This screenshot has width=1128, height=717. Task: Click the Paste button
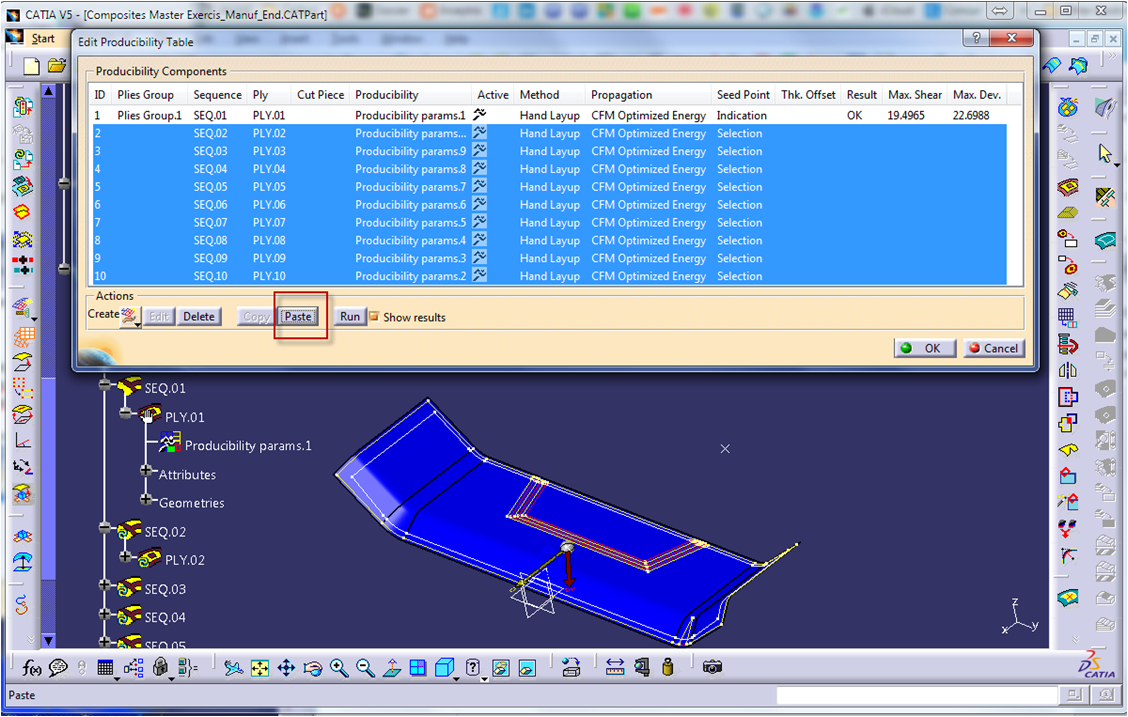pyautogui.click(x=298, y=317)
